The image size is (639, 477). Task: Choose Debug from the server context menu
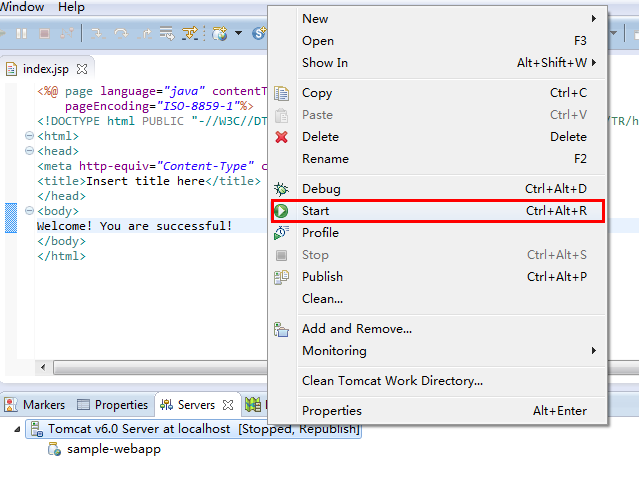coord(439,189)
